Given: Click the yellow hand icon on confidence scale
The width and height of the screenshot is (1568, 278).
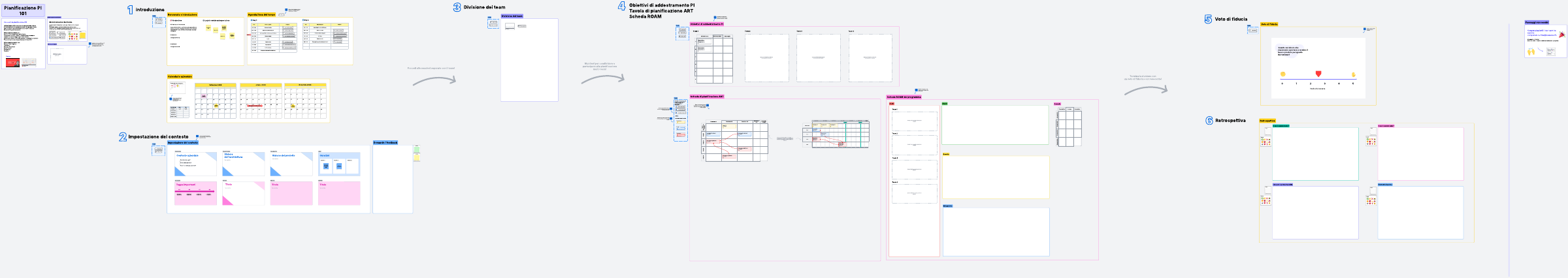Looking at the screenshot, I should [1353, 74].
